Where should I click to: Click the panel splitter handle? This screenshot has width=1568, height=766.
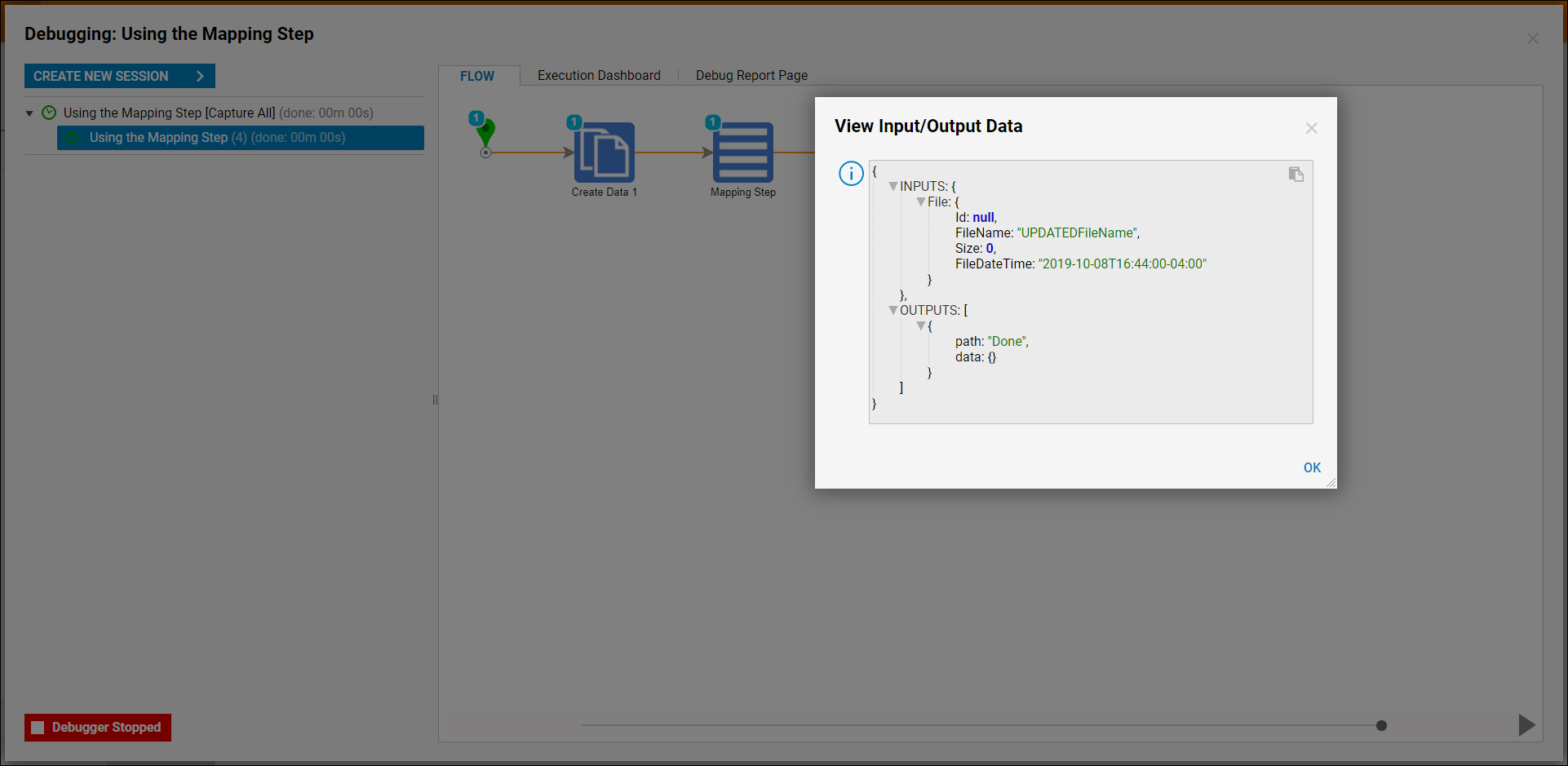coord(435,400)
